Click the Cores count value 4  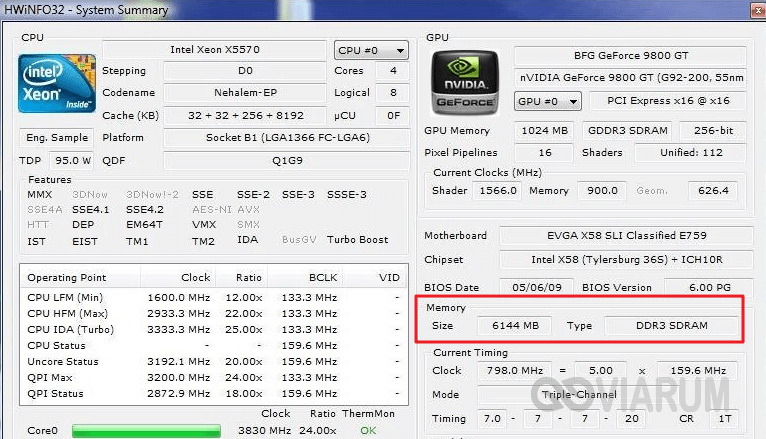click(392, 71)
